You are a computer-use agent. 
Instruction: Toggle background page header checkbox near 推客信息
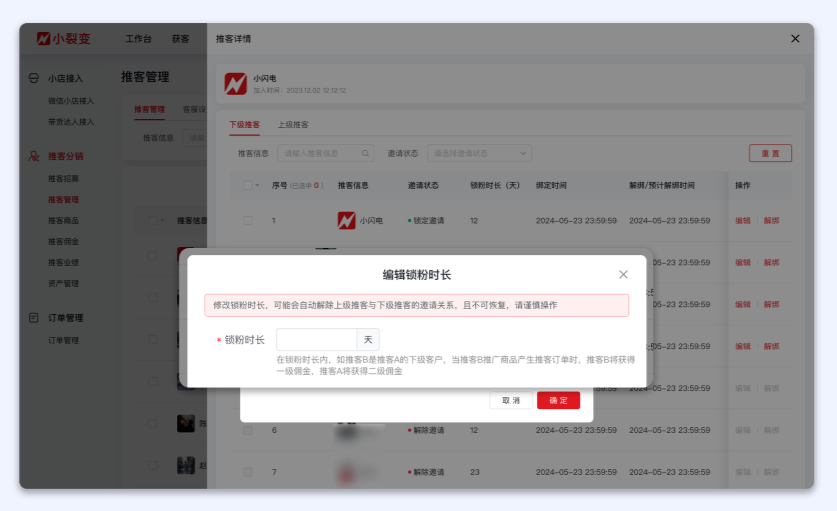(x=153, y=221)
